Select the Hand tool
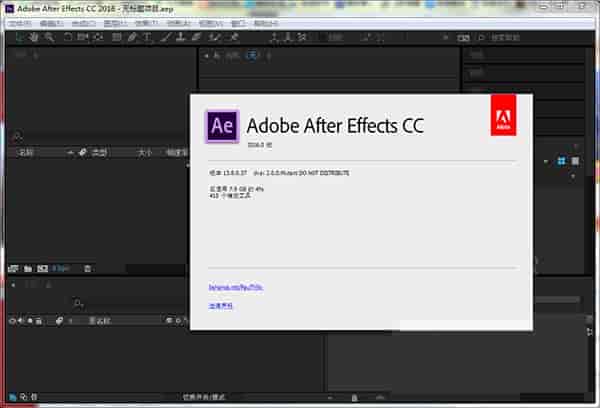The width and height of the screenshot is (600, 408). (34, 37)
